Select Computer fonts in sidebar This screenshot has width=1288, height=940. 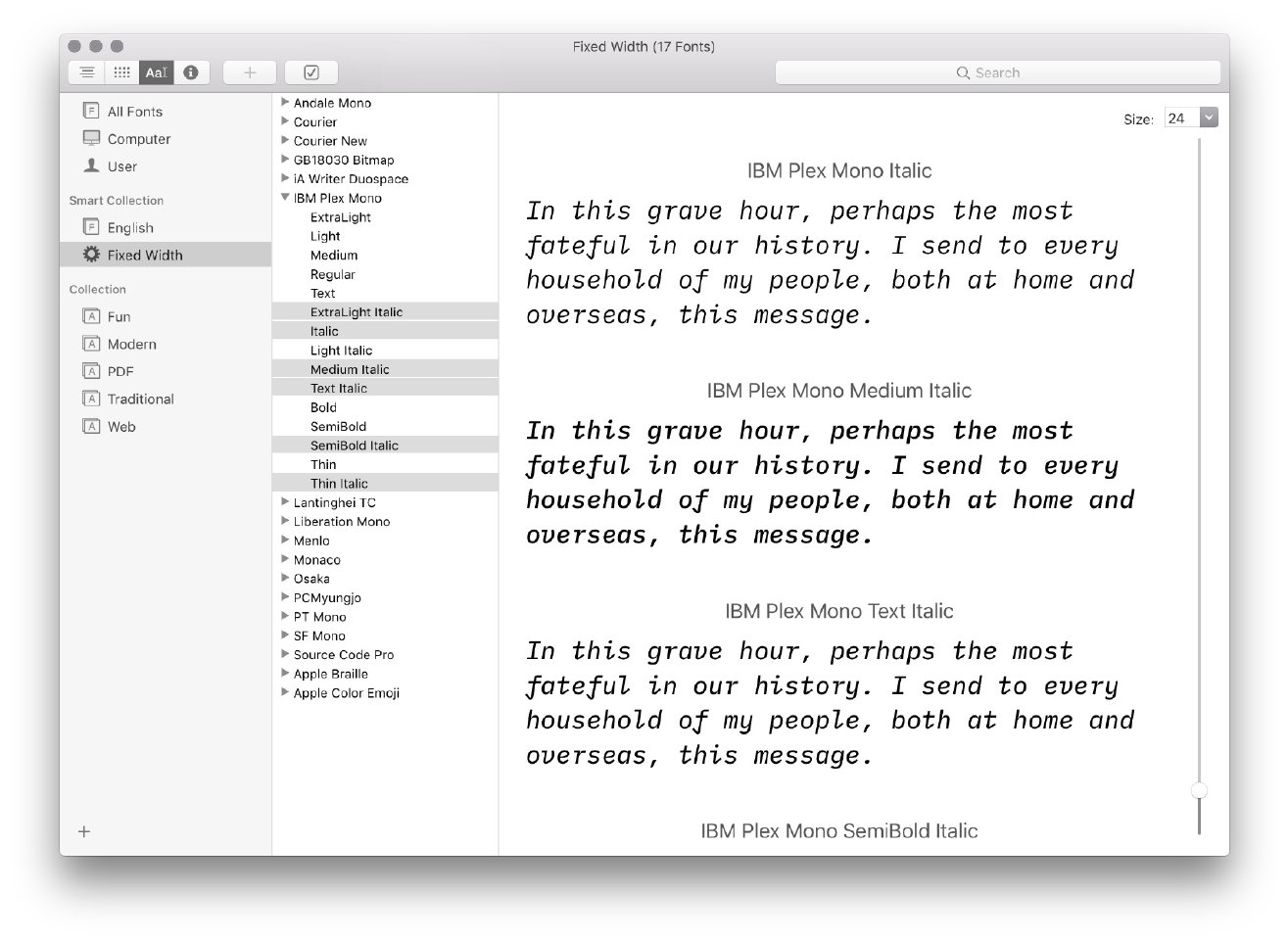click(138, 139)
